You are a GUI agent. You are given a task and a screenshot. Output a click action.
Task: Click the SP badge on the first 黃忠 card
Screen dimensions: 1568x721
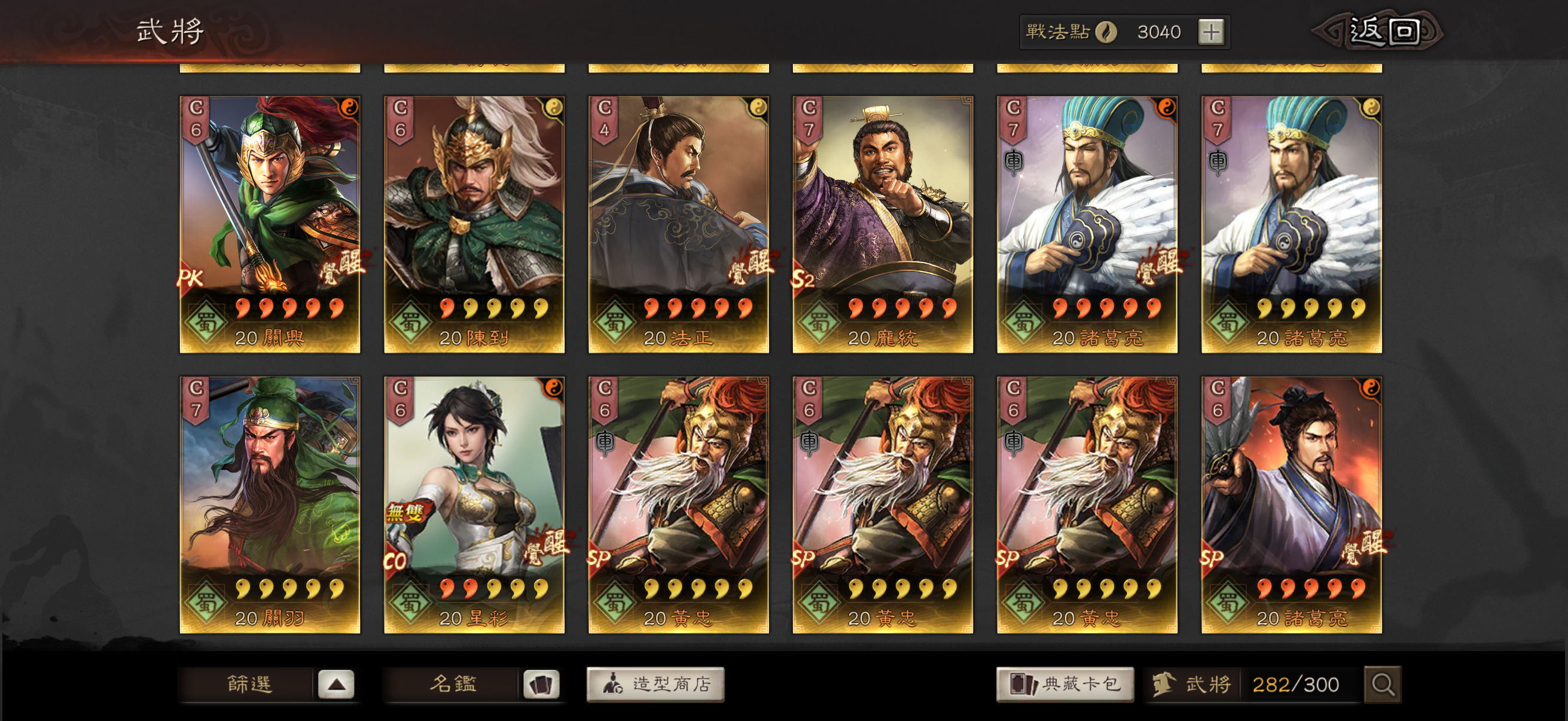[x=600, y=558]
